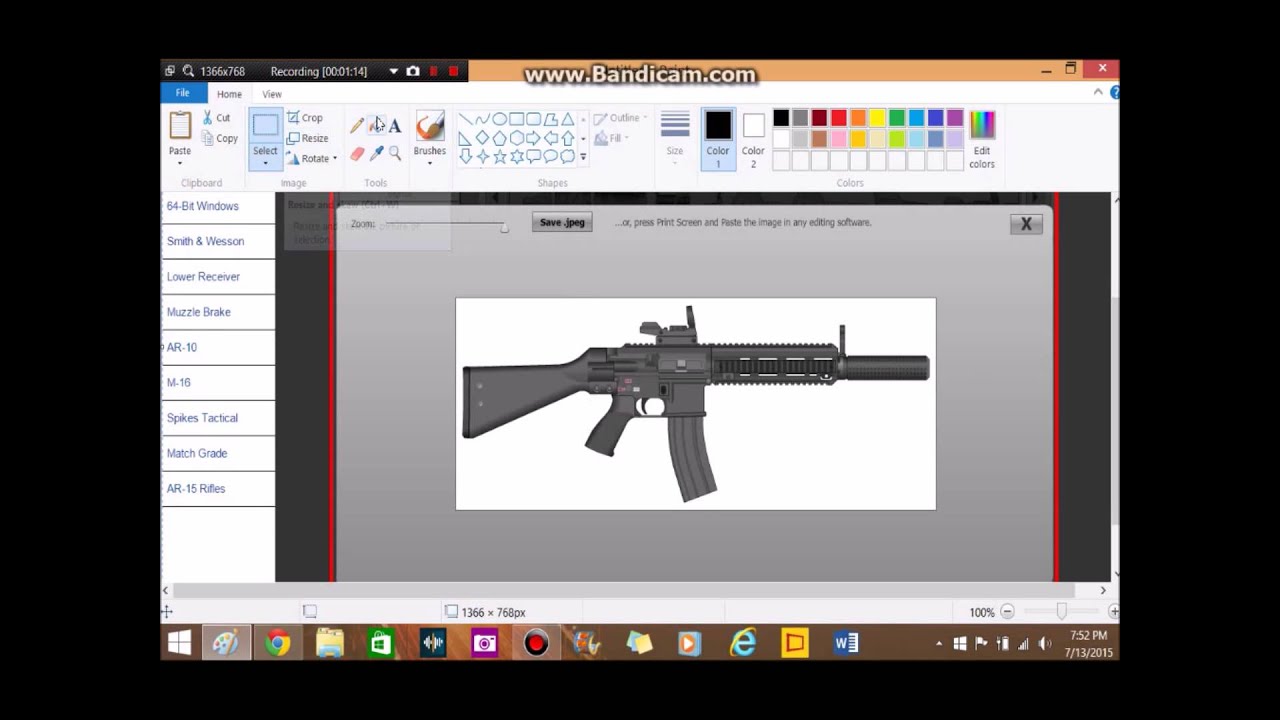Open the AR-15 Rifles link
This screenshot has width=1280, height=720.
tap(196, 489)
